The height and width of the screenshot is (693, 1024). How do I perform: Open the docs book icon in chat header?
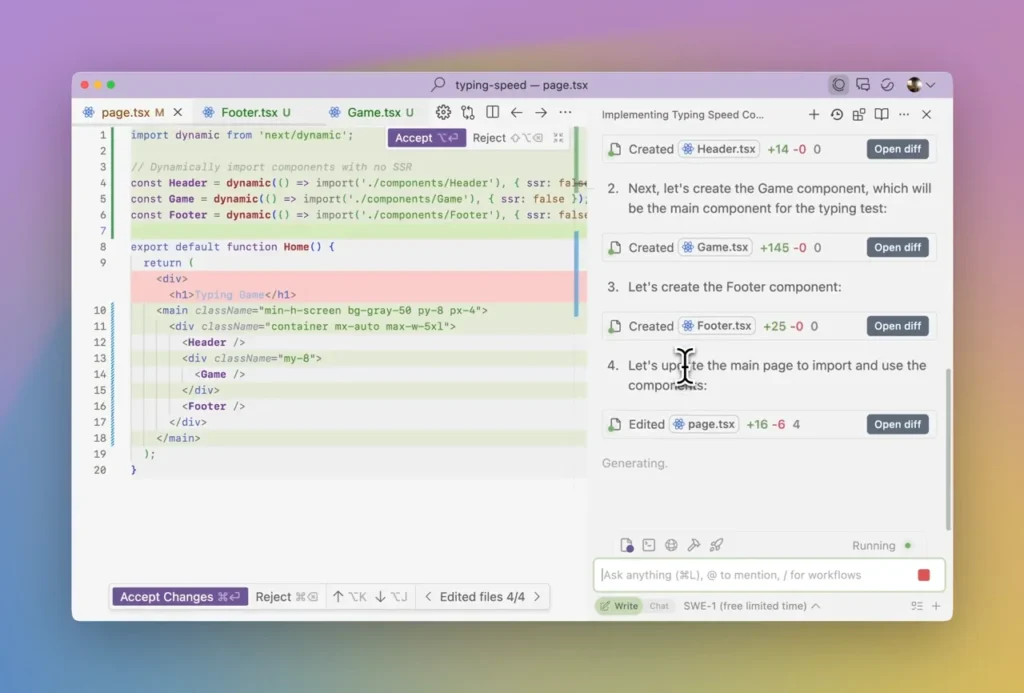tap(882, 114)
